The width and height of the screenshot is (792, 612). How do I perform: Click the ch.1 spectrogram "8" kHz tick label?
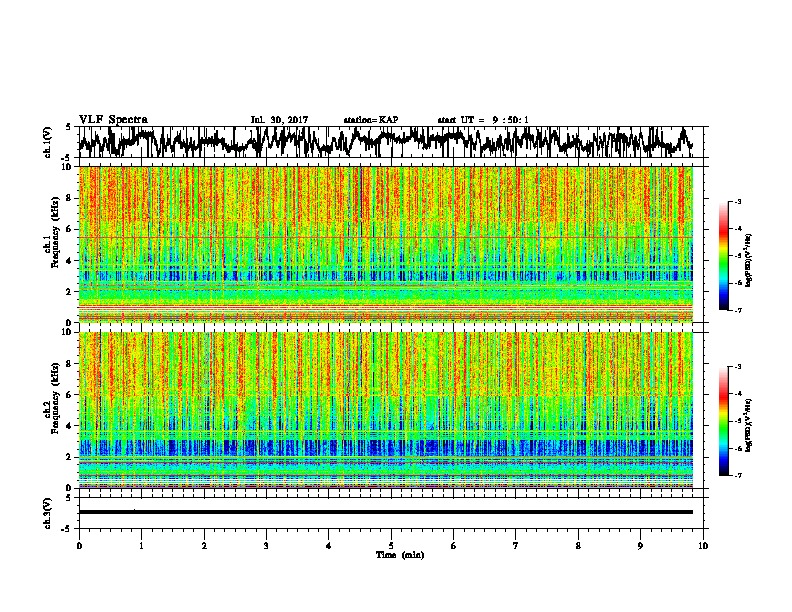[x=69, y=198]
